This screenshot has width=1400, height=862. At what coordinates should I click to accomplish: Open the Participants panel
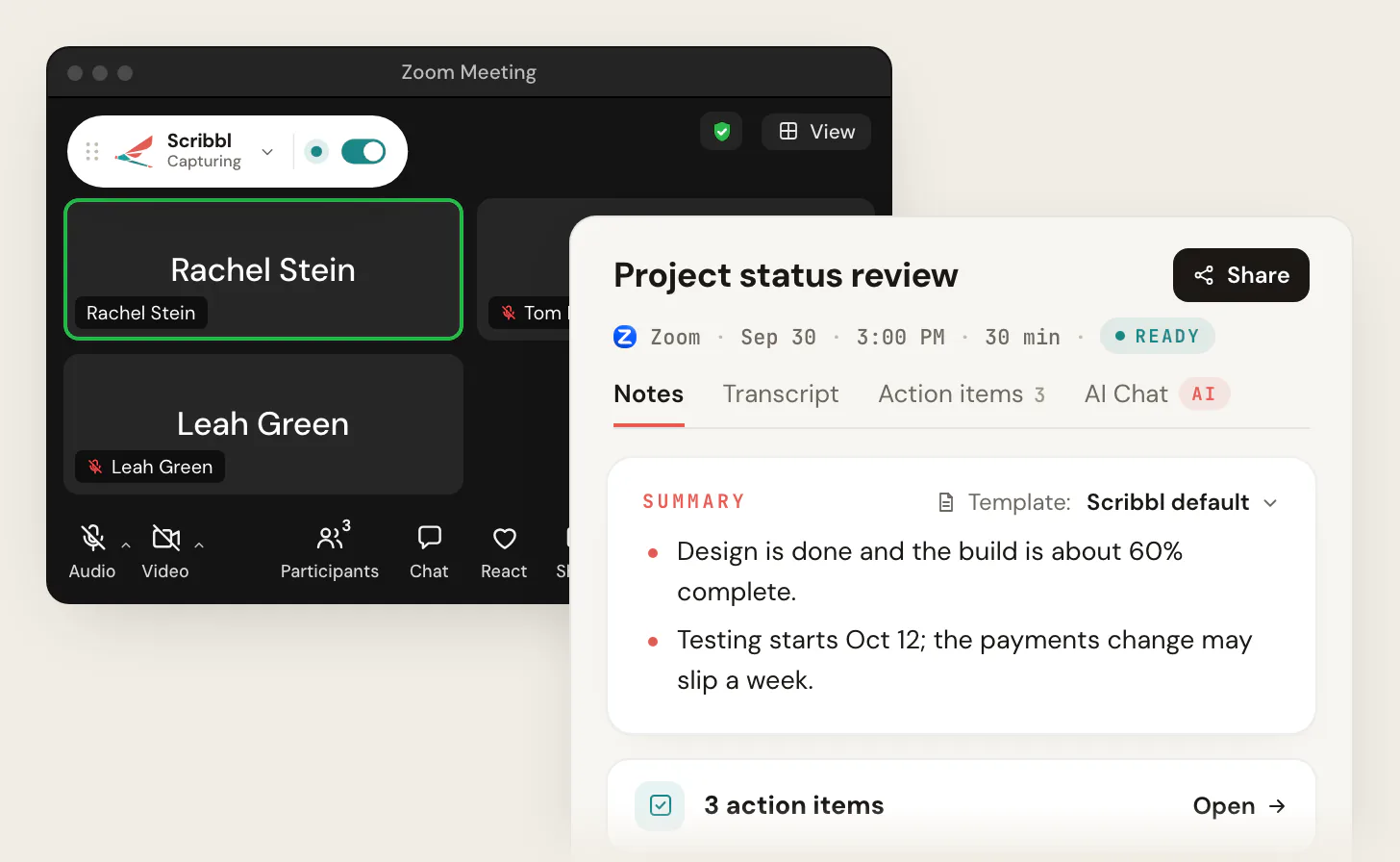tap(330, 551)
